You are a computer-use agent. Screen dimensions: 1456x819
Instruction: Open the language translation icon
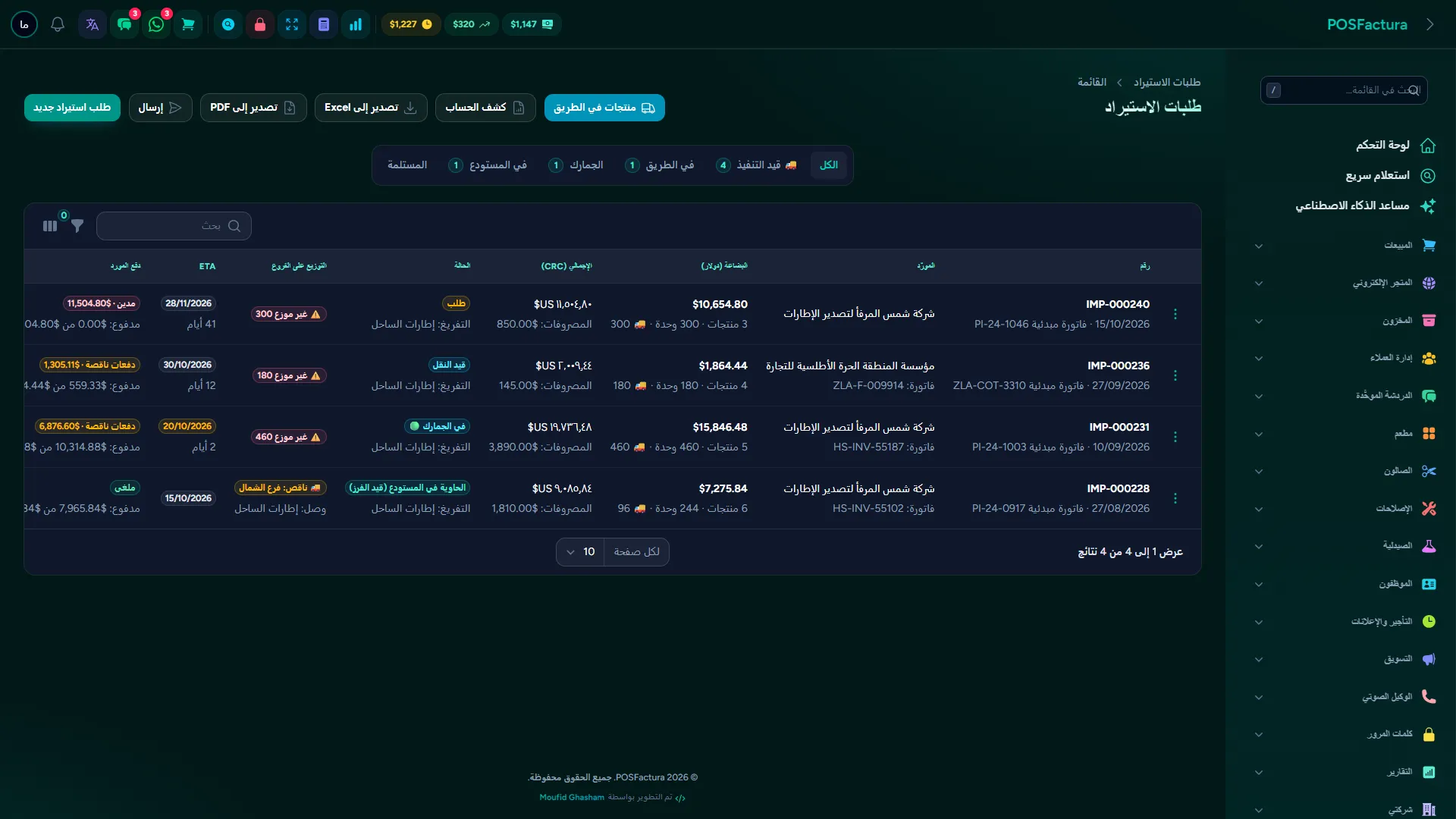93,24
